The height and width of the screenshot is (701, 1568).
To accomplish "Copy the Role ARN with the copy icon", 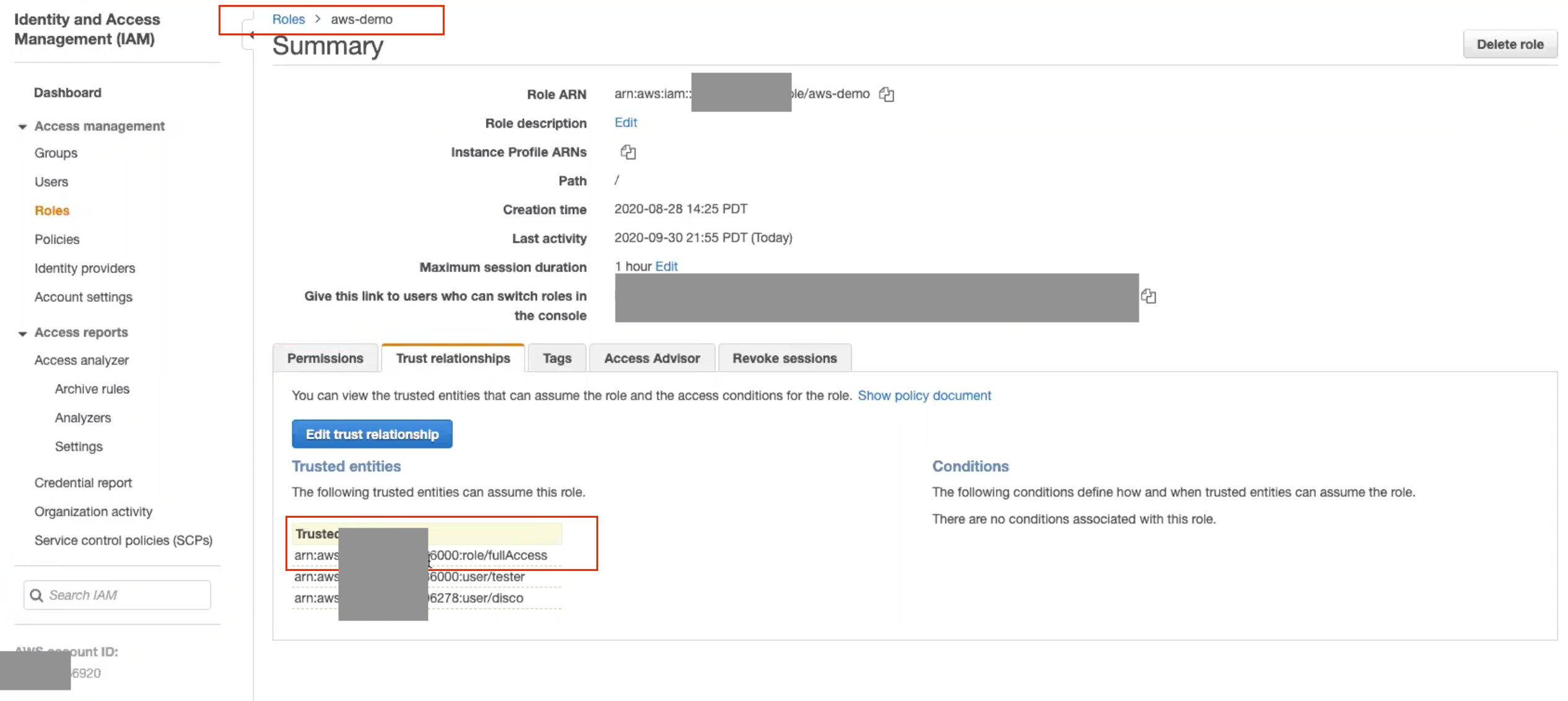I will point(886,94).
